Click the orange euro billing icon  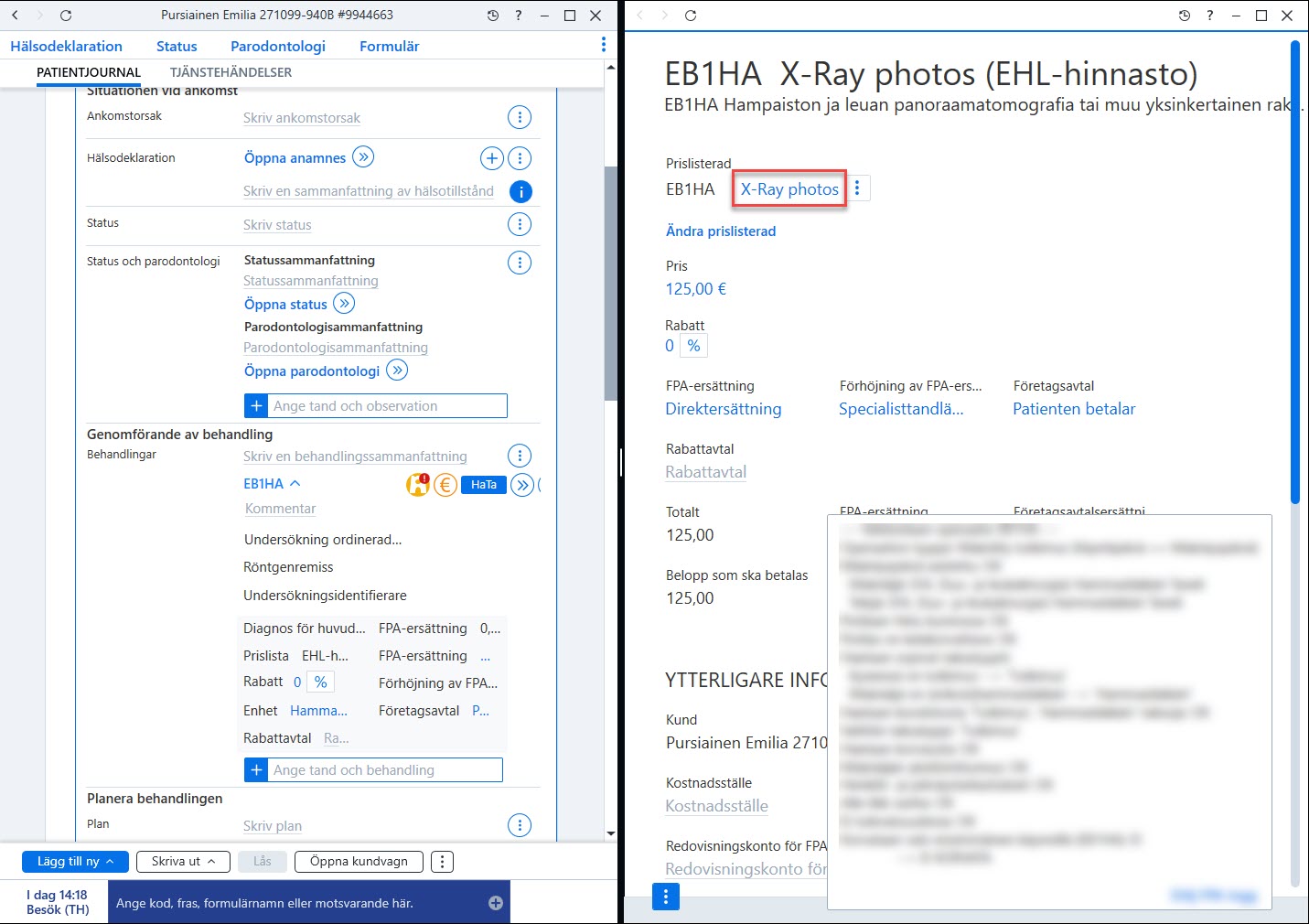click(445, 485)
